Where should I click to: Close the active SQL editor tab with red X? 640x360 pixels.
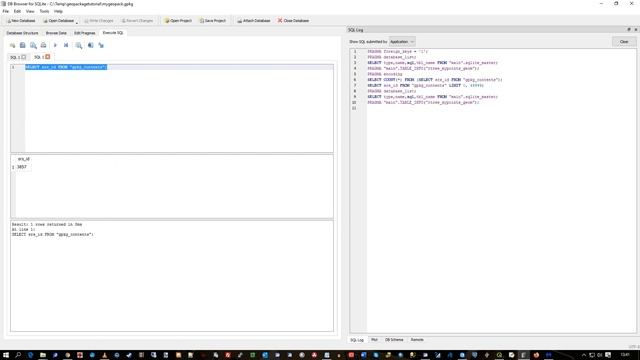point(47,57)
